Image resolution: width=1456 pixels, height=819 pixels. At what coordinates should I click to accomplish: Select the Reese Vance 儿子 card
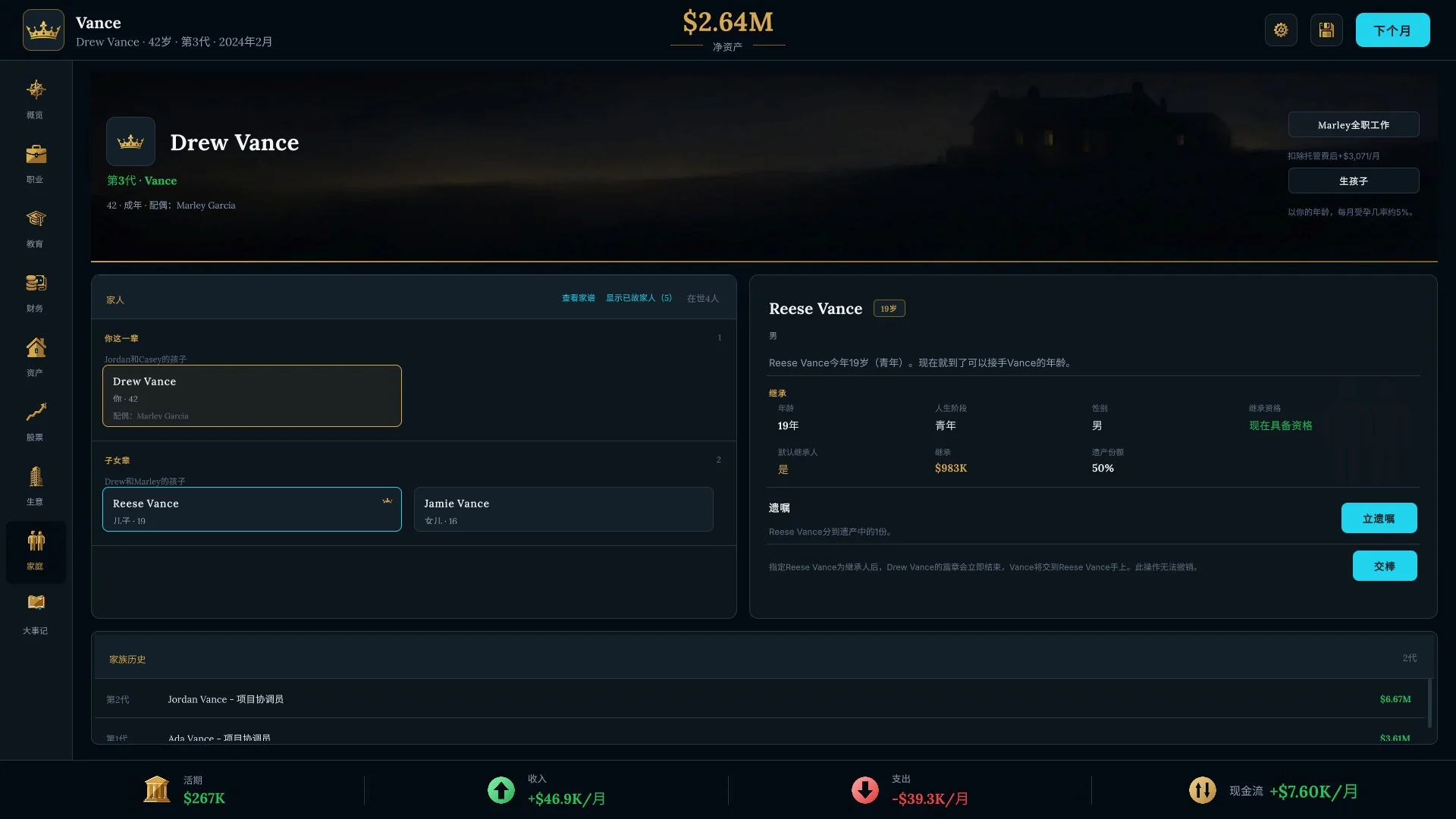pos(252,510)
